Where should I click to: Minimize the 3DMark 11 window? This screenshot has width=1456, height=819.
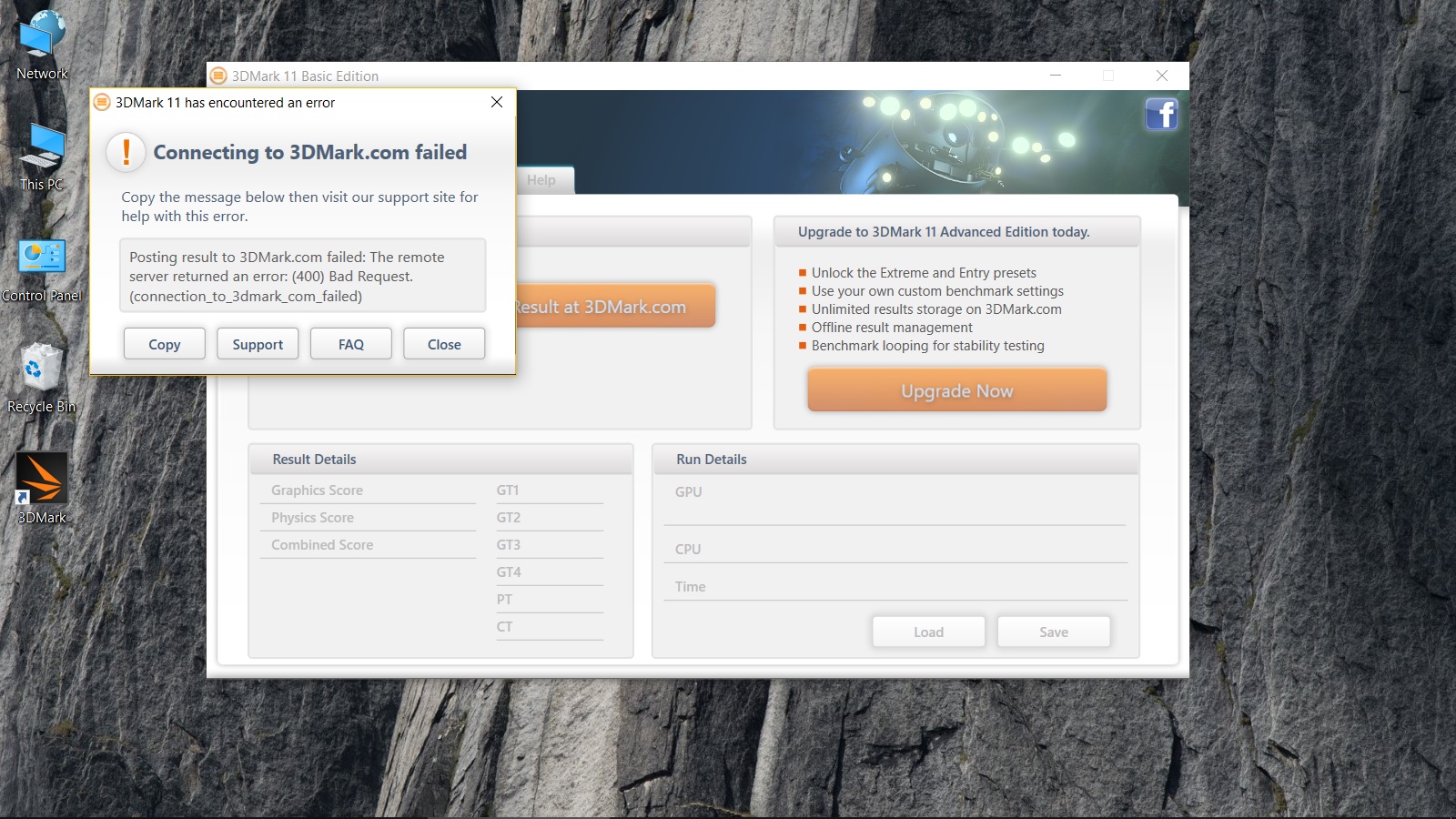[1056, 76]
